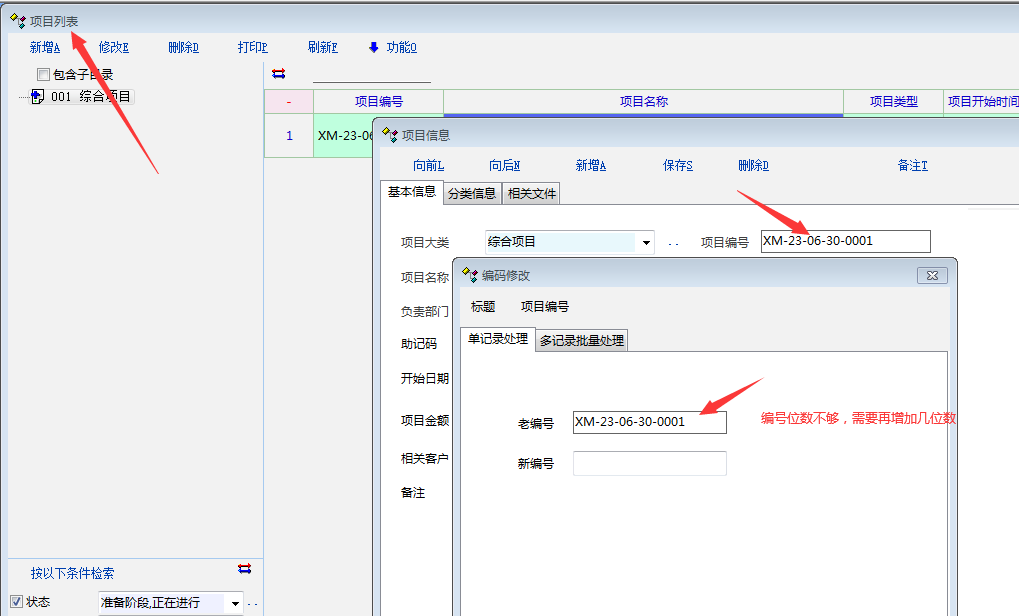Click the 001 综合项目 tree node icon
Screen dimensions: 1019x616
tap(37, 97)
